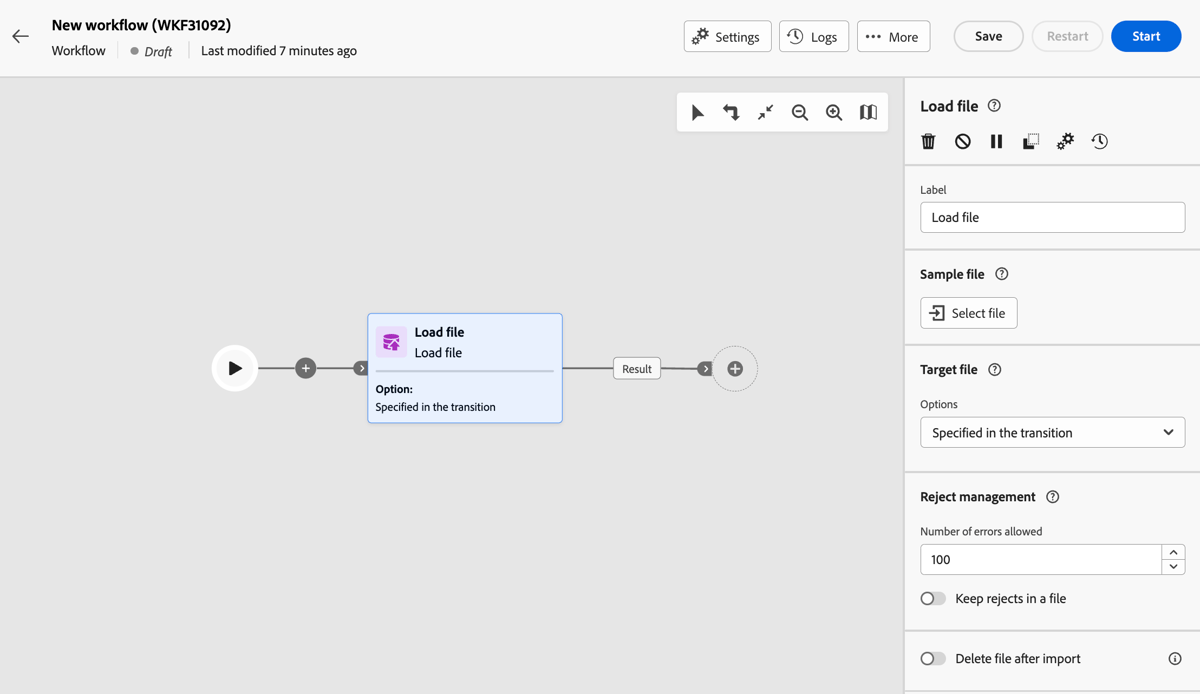Open the Logs view
The width and height of the screenshot is (1200, 694).
point(813,36)
